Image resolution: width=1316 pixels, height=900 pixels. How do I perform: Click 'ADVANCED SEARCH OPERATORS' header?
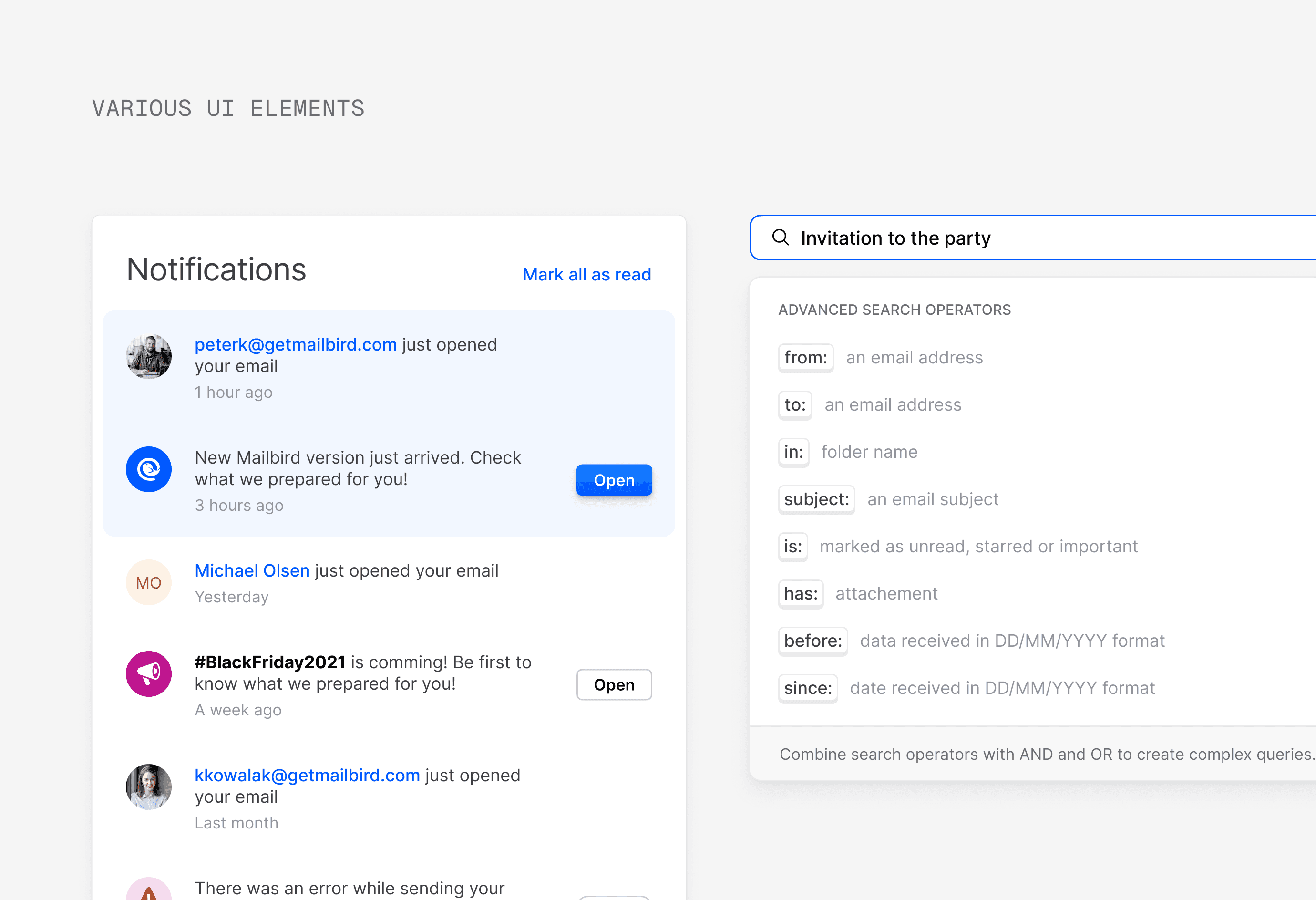pos(894,310)
